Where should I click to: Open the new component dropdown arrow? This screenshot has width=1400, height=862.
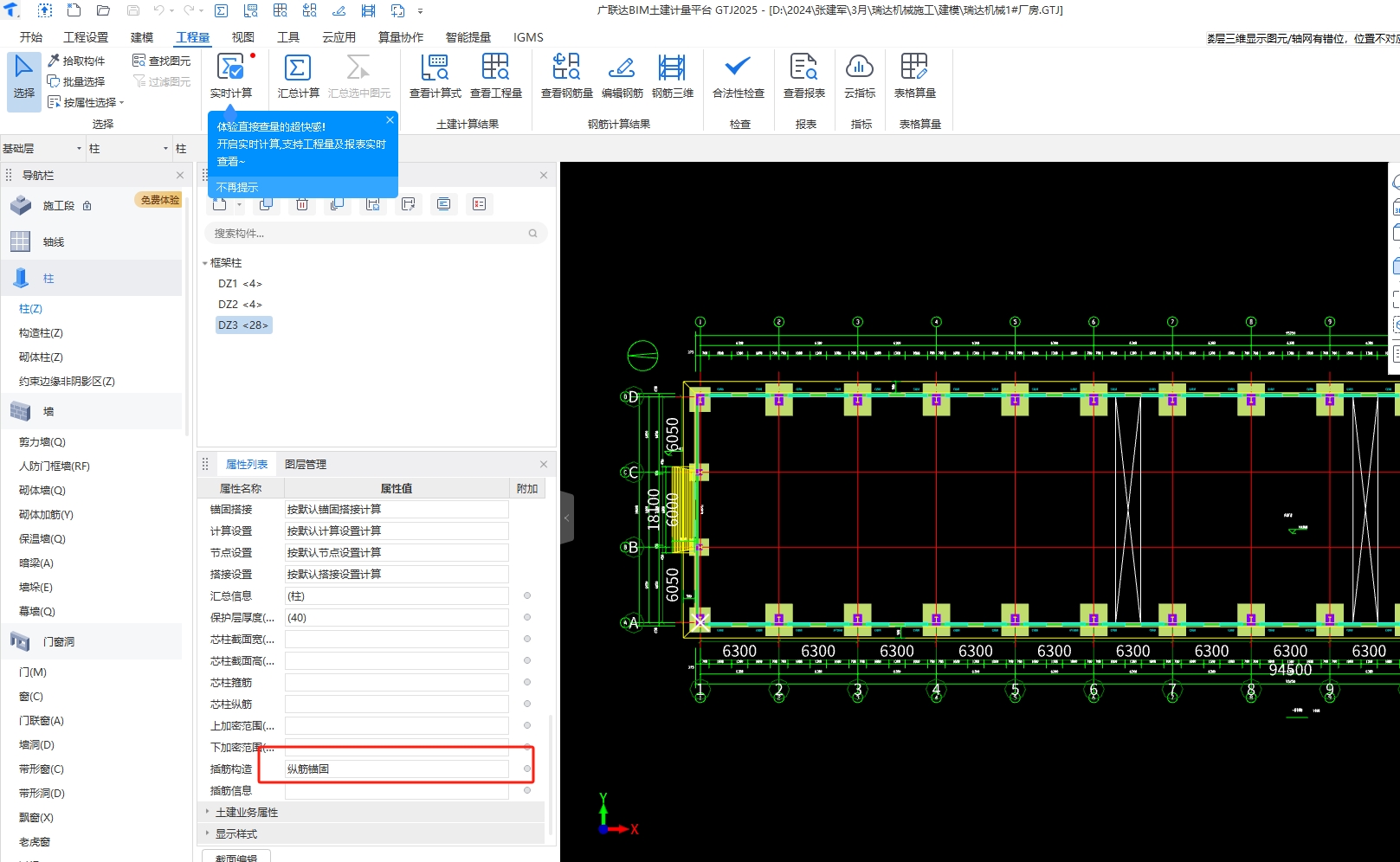[240, 205]
